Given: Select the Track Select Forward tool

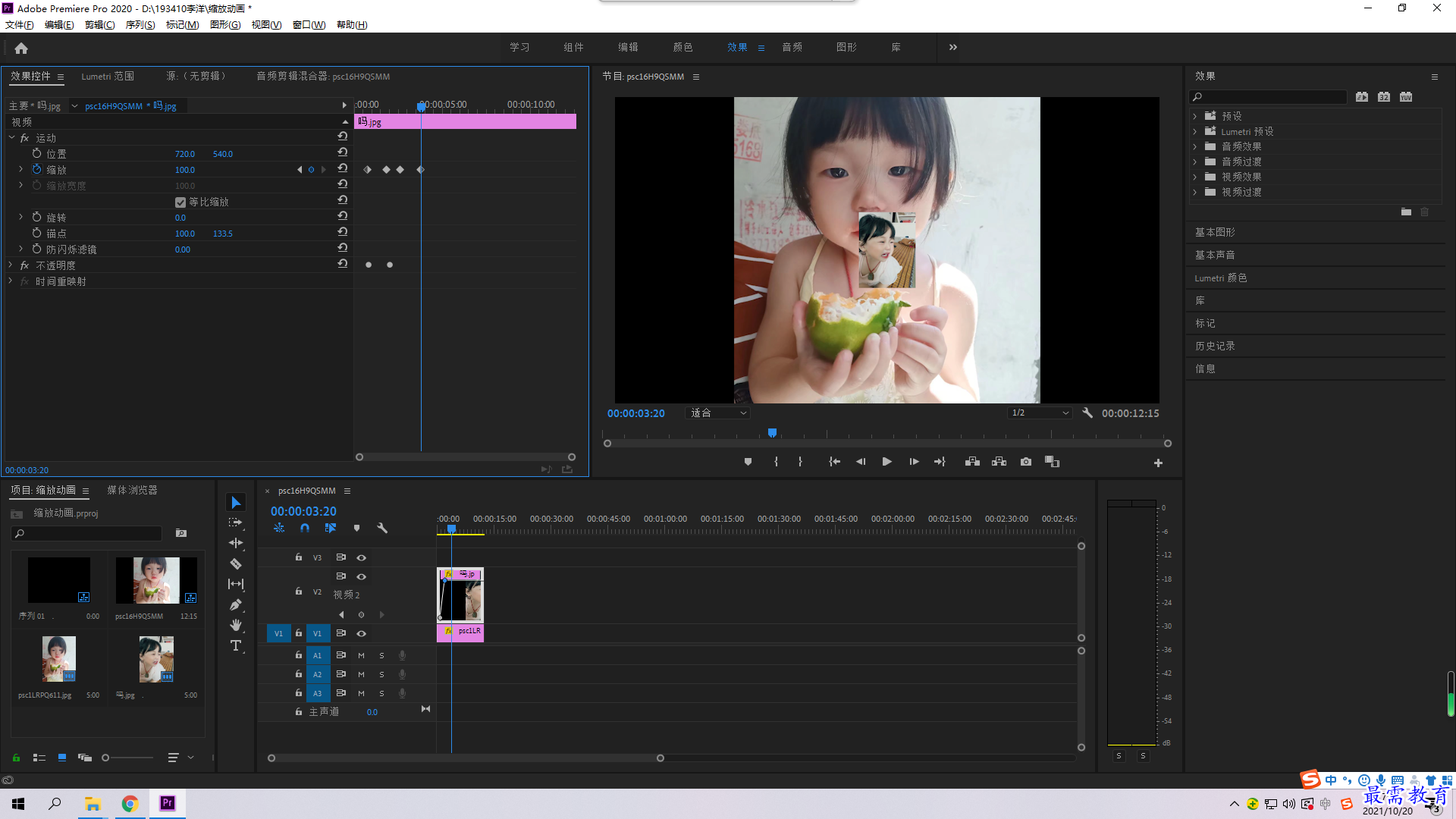Looking at the screenshot, I should (236, 522).
